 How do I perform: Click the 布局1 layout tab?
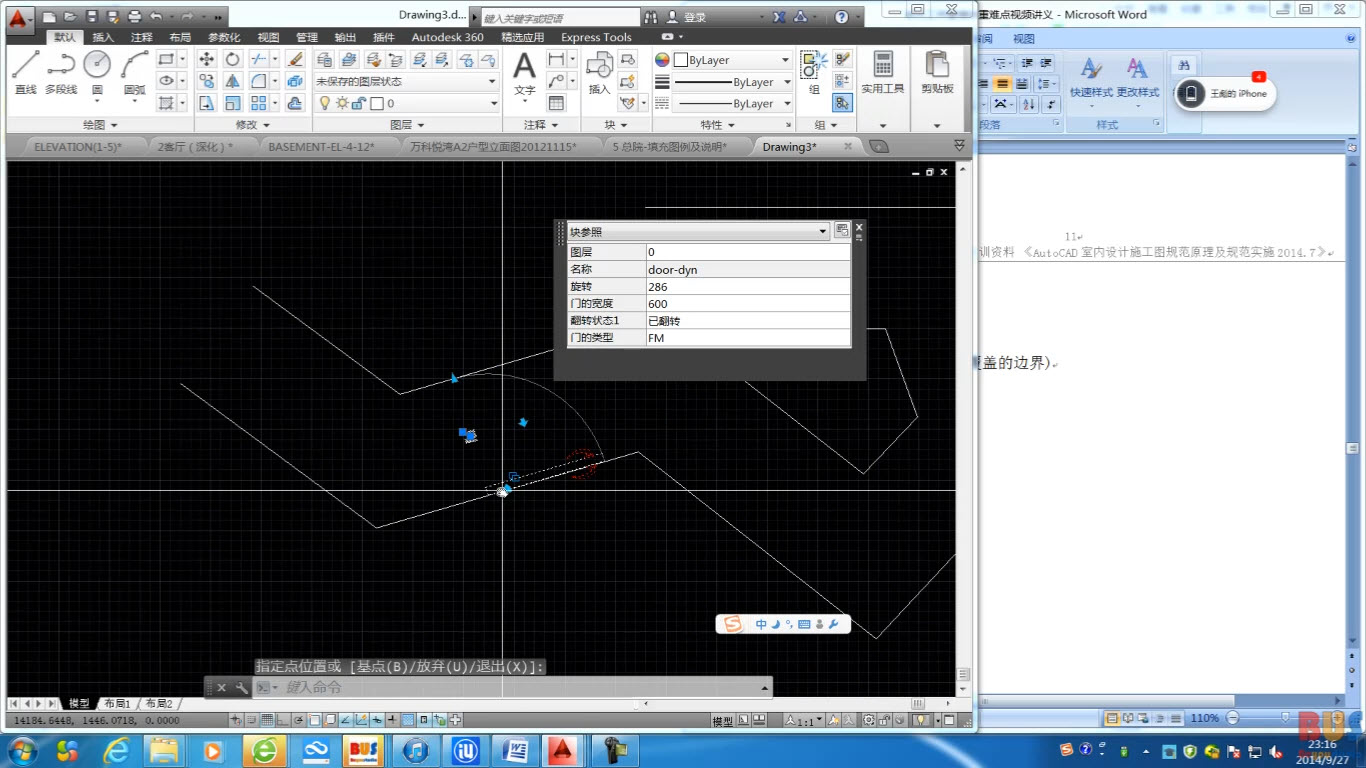(x=116, y=703)
